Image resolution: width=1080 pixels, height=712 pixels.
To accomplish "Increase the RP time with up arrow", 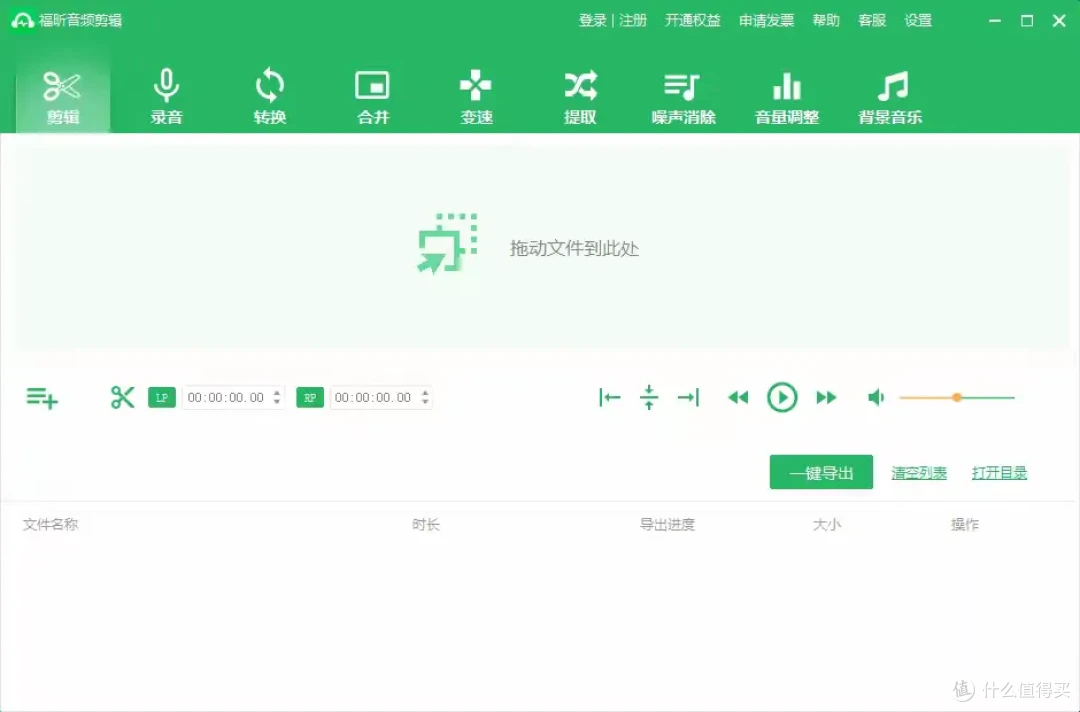I will point(425,392).
